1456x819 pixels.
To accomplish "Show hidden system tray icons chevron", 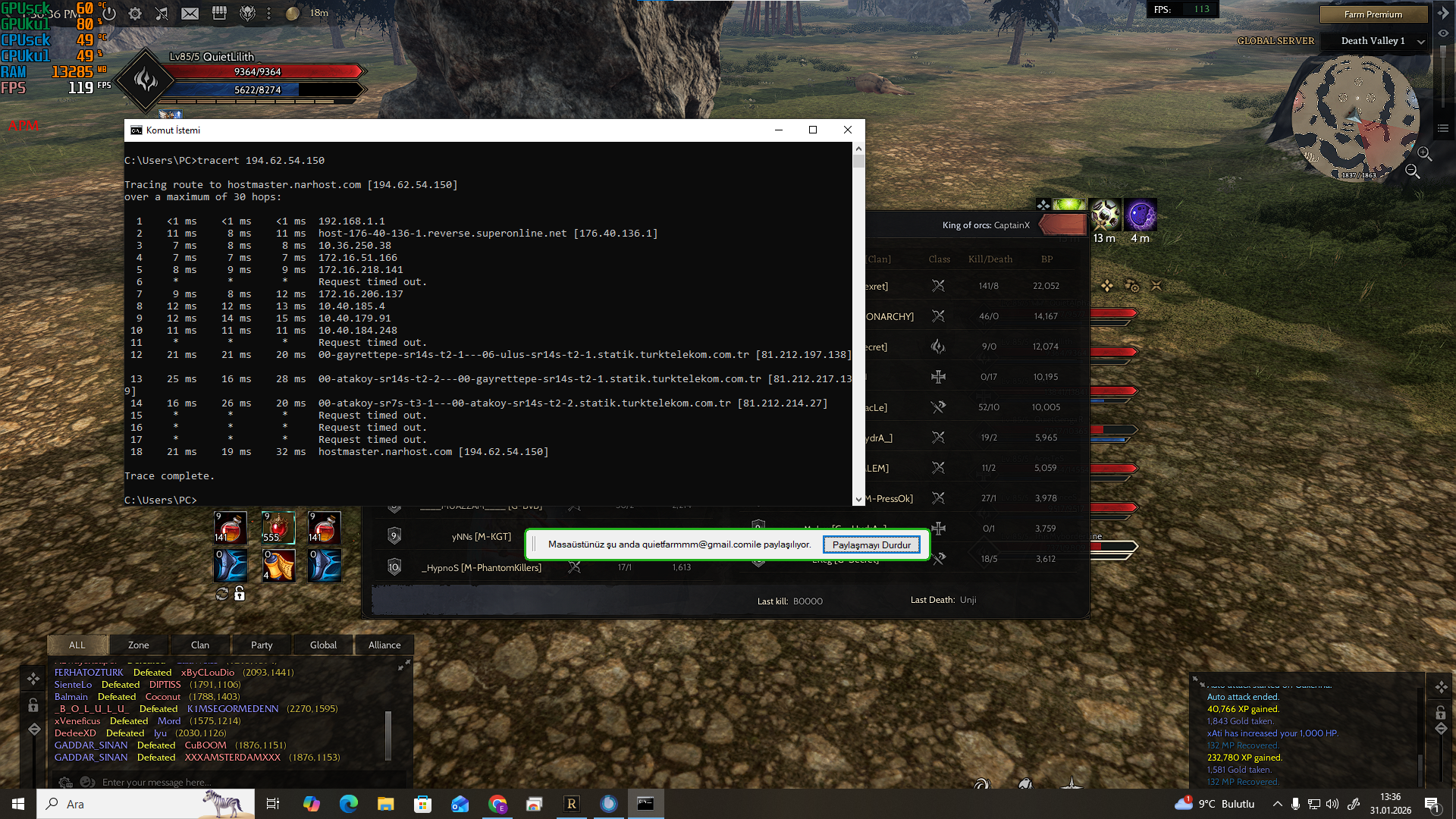I will pyautogui.click(x=1277, y=804).
